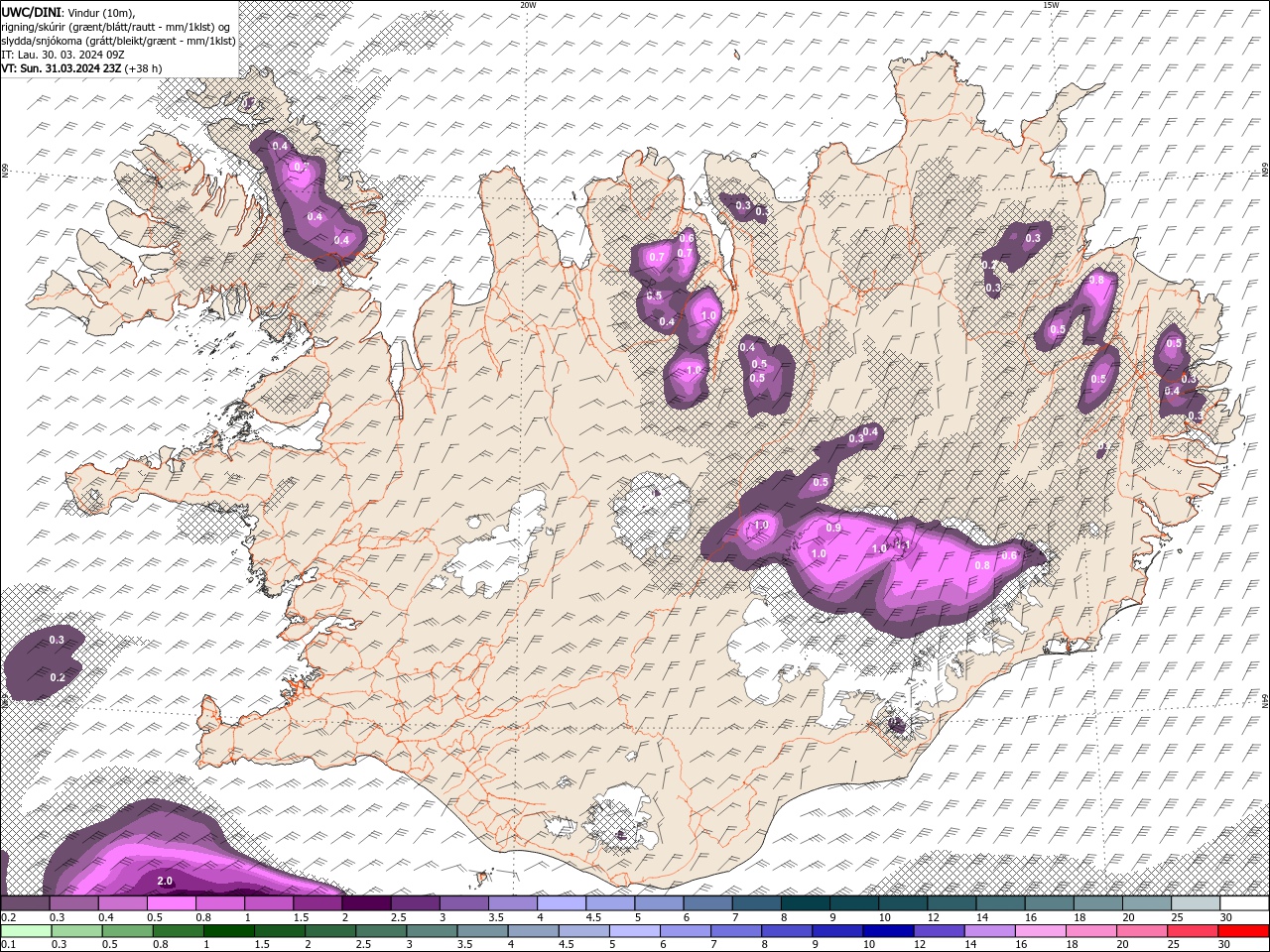
Task: Pick the 0.2 swatch in the purple snow scale
Action: click(x=25, y=903)
